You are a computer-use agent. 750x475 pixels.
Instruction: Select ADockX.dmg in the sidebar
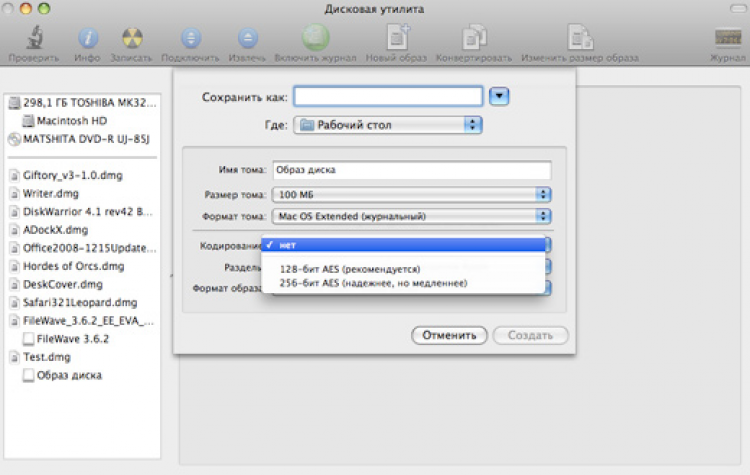pos(49,230)
